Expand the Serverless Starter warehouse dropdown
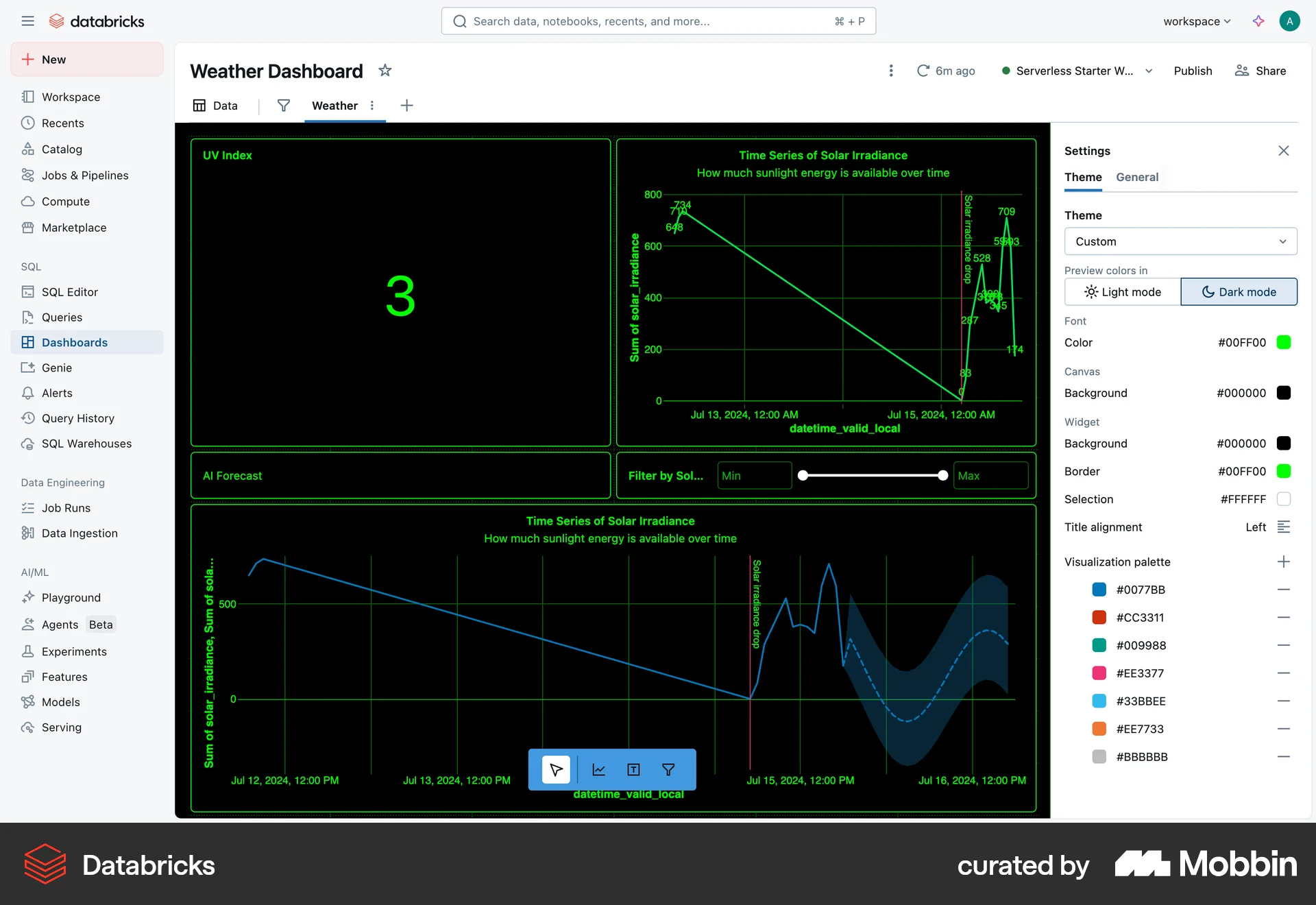Viewport: 1316px width, 905px height. tap(1149, 71)
